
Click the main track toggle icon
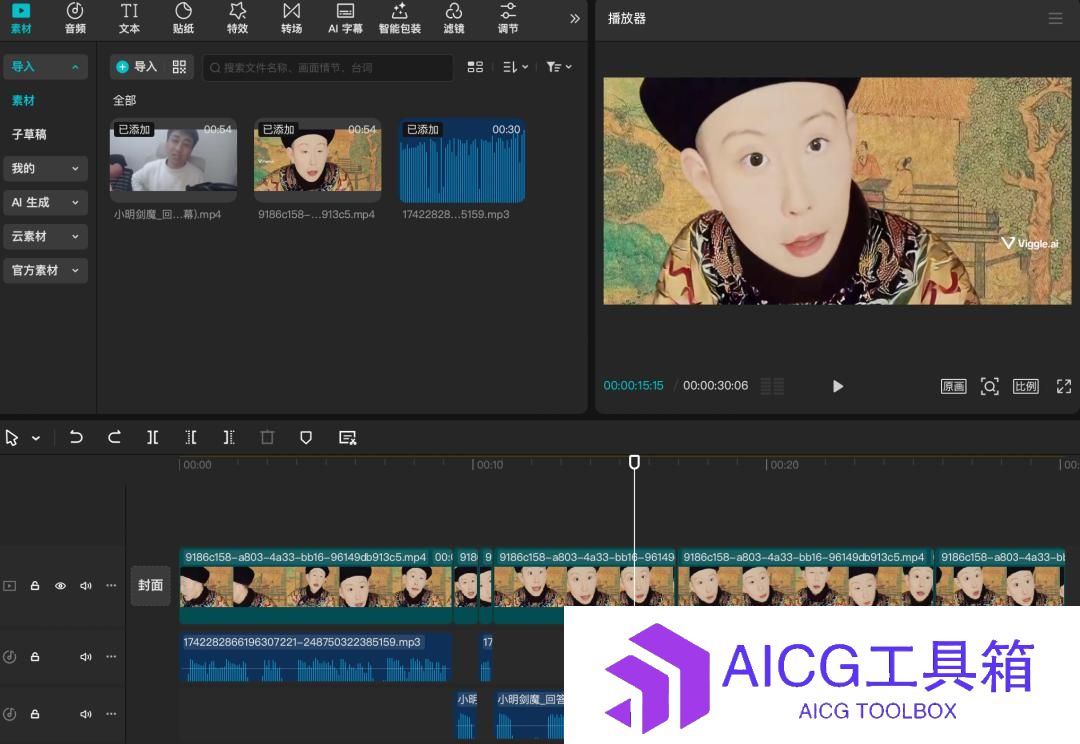pyautogui.click(x=10, y=586)
